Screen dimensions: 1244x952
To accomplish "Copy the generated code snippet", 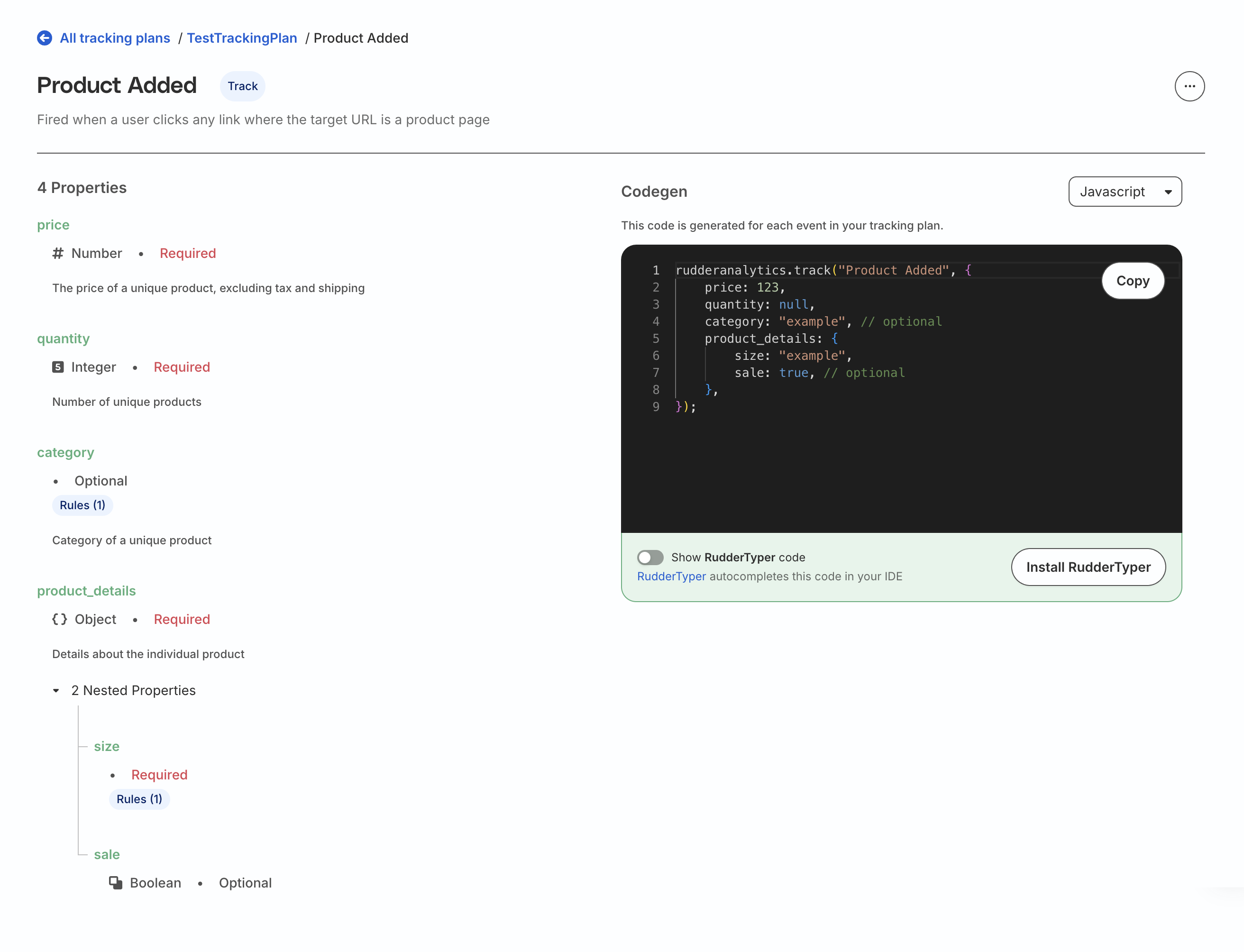I will (1133, 281).
